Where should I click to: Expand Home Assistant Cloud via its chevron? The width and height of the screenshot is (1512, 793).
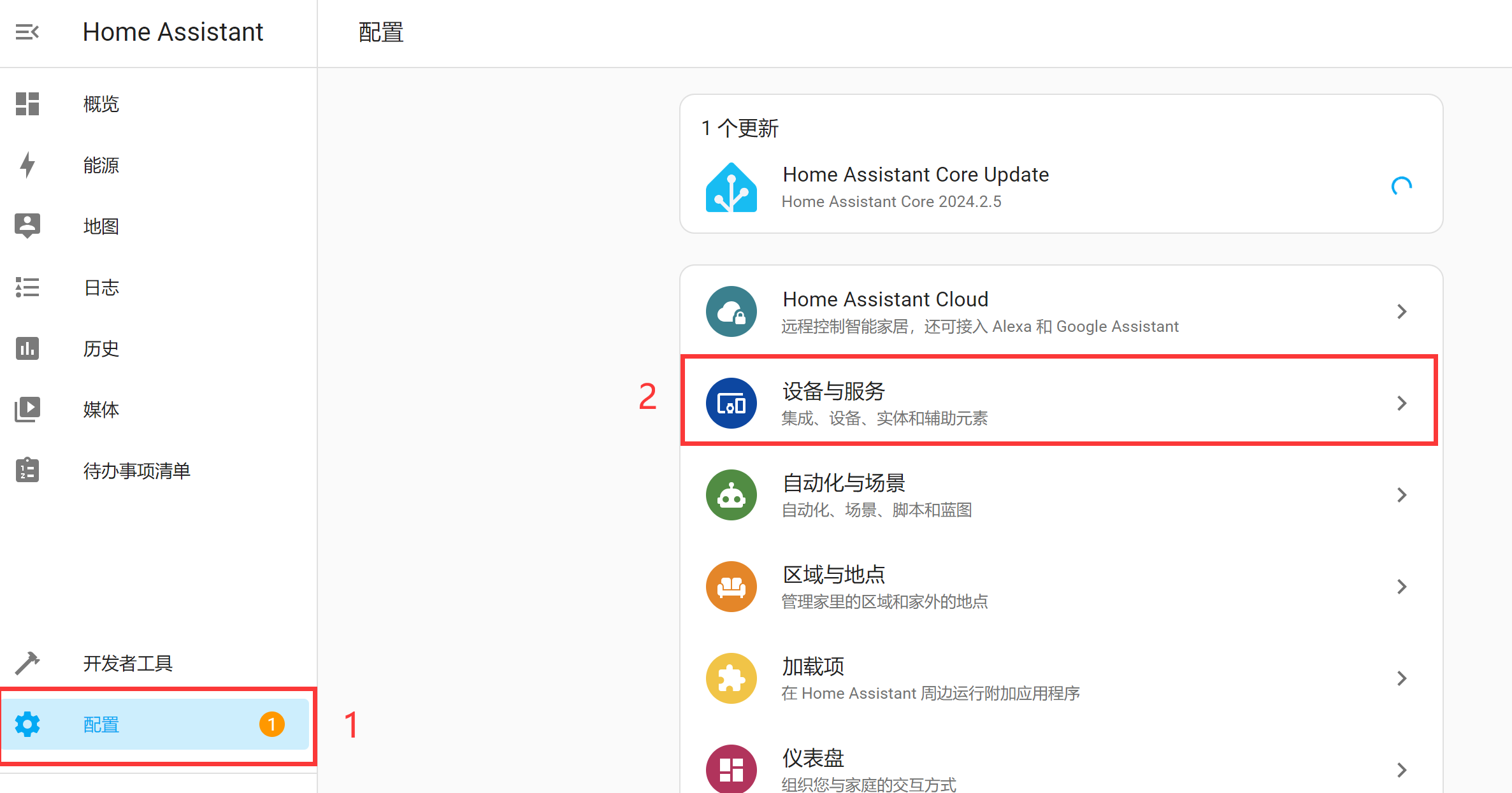1402,311
